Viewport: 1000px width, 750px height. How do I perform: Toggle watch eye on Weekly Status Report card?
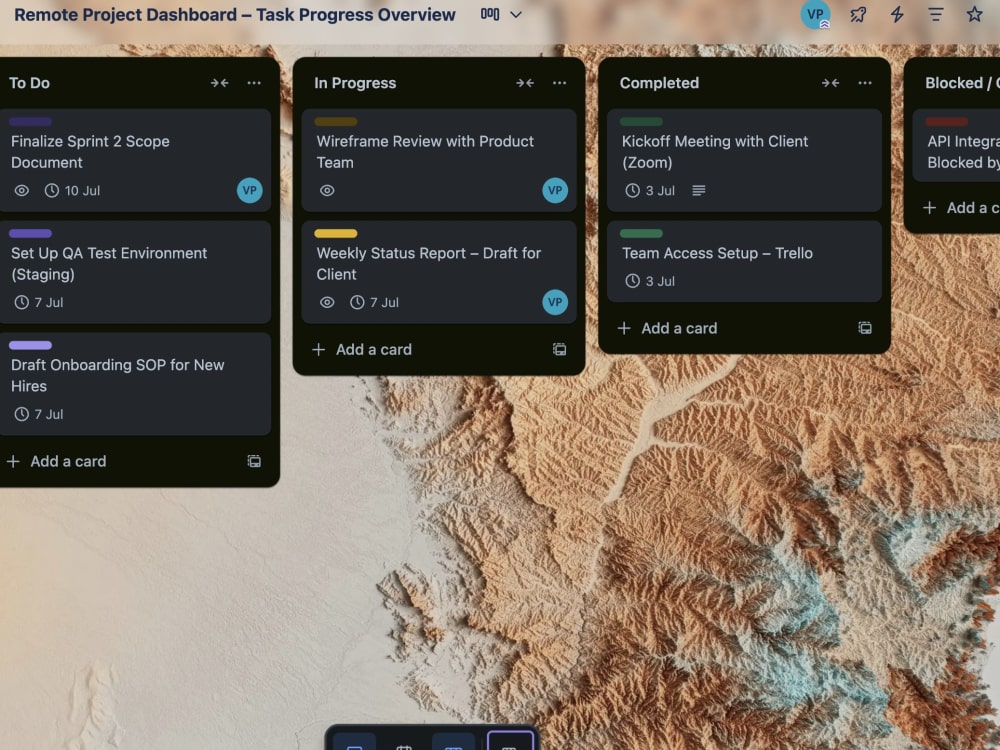pyautogui.click(x=327, y=302)
